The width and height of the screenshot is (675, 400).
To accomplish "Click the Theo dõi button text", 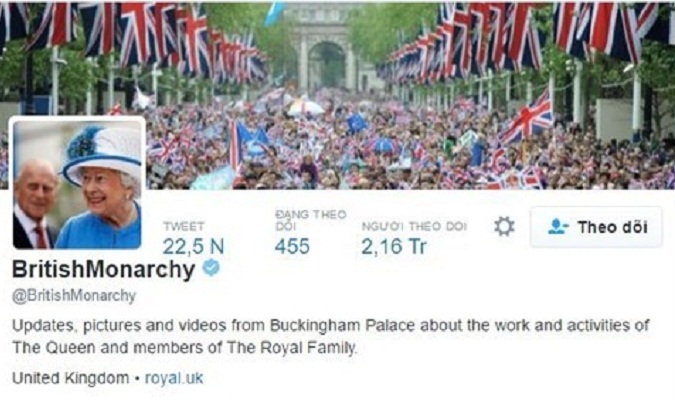I will point(612,227).
